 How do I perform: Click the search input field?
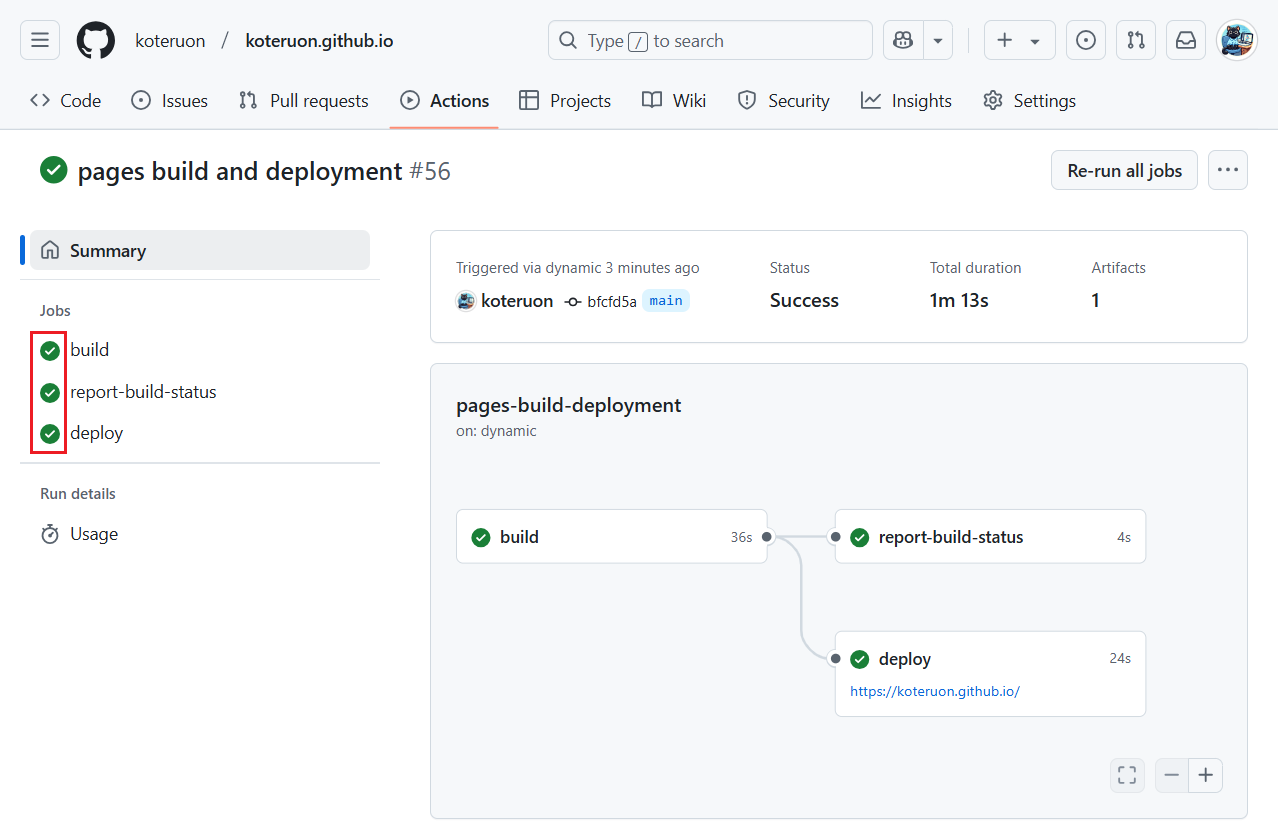[710, 40]
